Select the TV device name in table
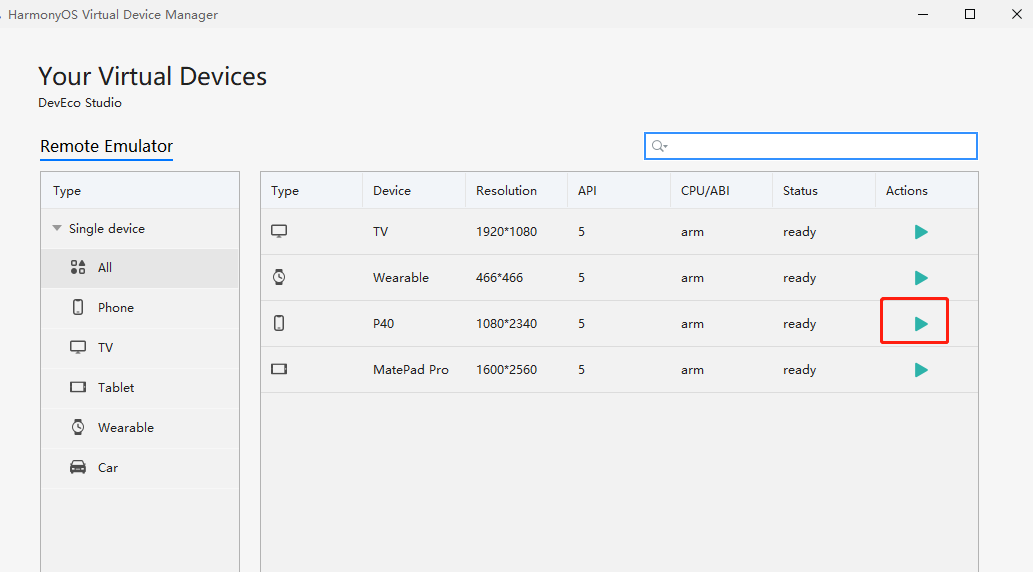 click(380, 232)
